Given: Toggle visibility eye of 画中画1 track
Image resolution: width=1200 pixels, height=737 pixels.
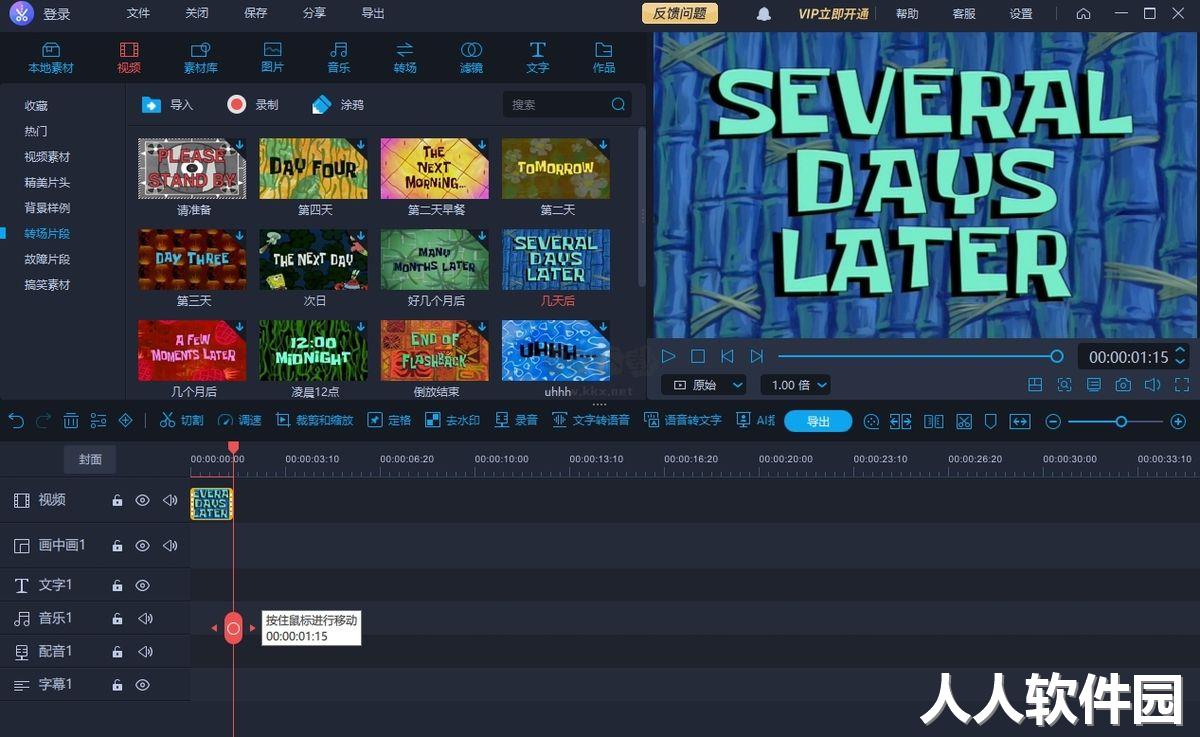Looking at the screenshot, I should pos(143,545).
